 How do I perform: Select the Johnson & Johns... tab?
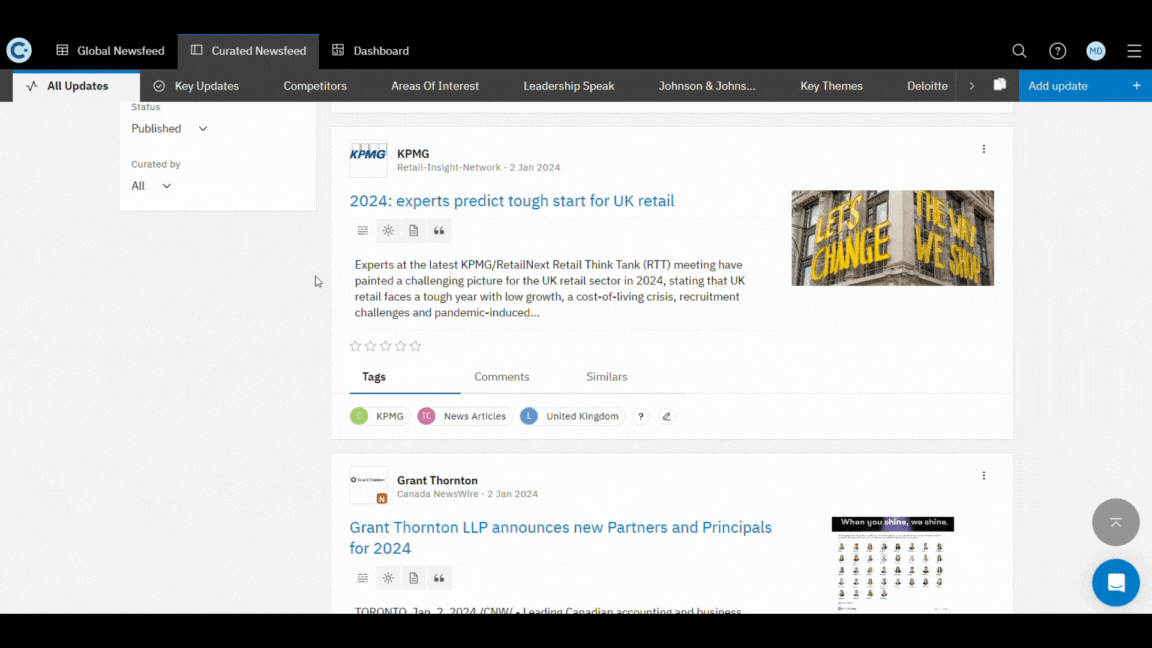coord(707,86)
